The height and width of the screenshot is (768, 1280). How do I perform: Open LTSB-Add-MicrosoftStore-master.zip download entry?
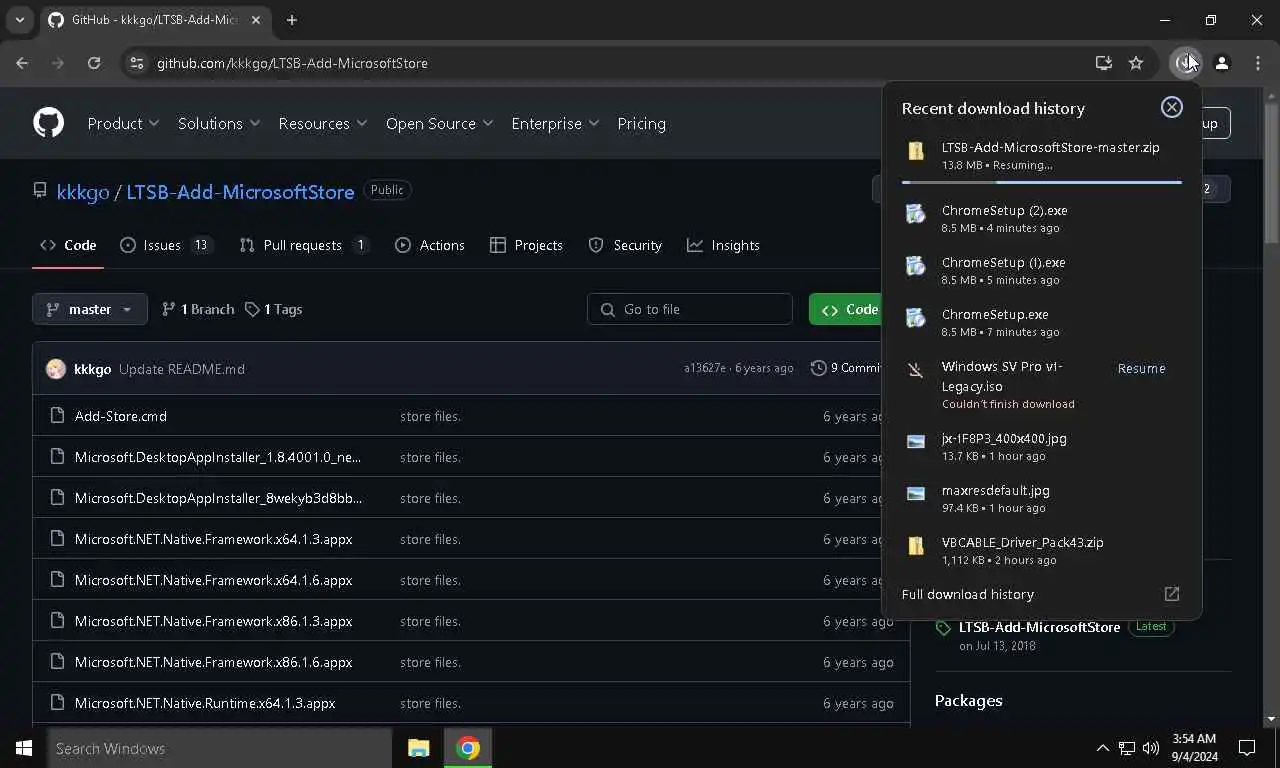coord(1042,155)
